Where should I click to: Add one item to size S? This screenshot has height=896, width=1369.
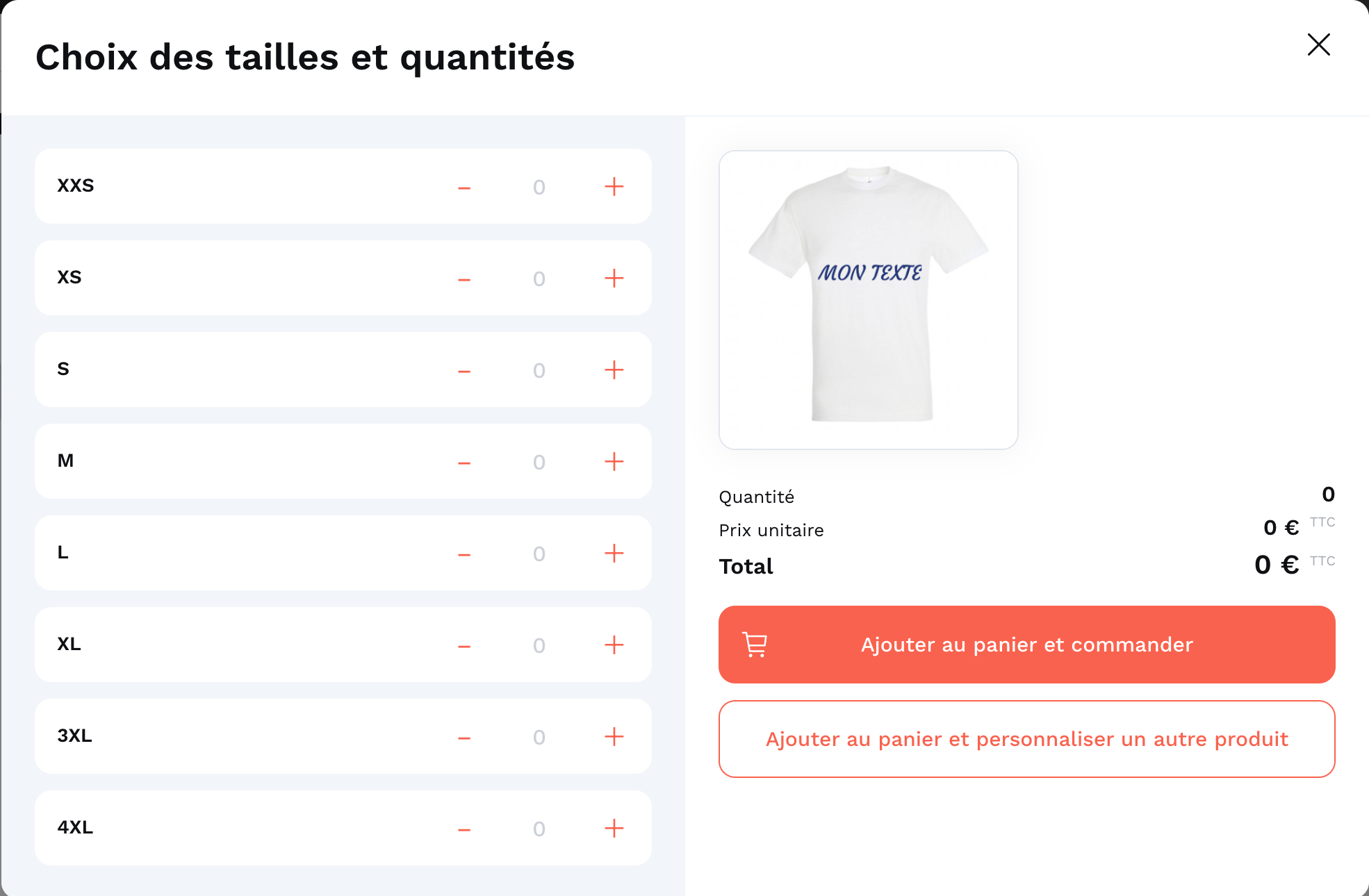point(614,370)
